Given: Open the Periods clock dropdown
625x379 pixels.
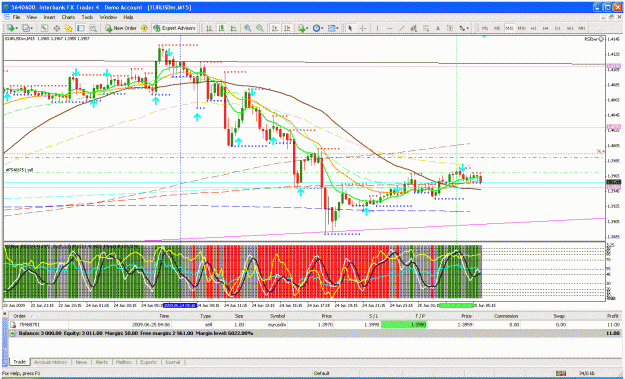Looking at the screenshot, I should [318, 28].
